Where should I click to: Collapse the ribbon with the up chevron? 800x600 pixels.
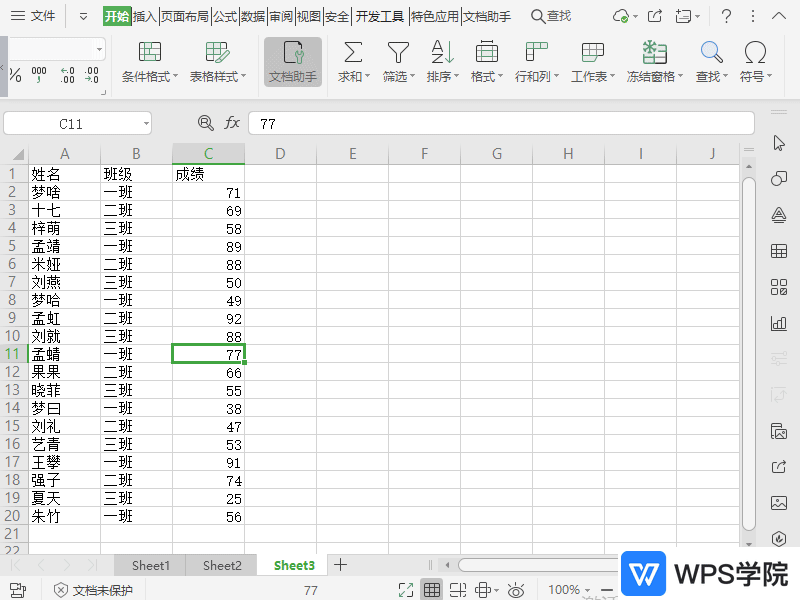tap(779, 16)
